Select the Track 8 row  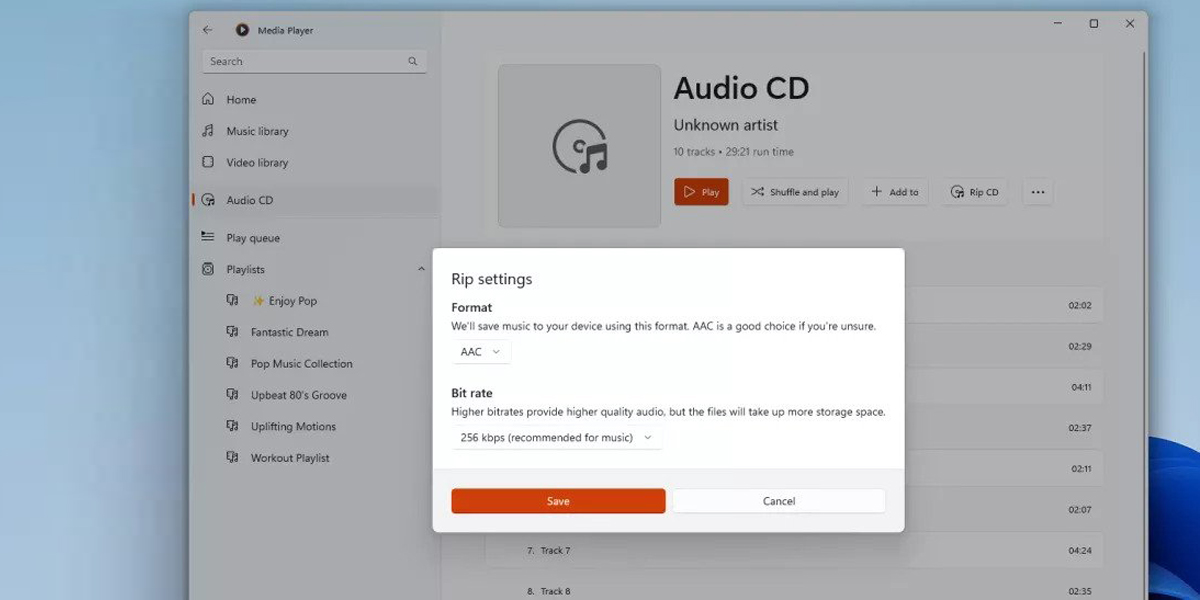click(794, 590)
